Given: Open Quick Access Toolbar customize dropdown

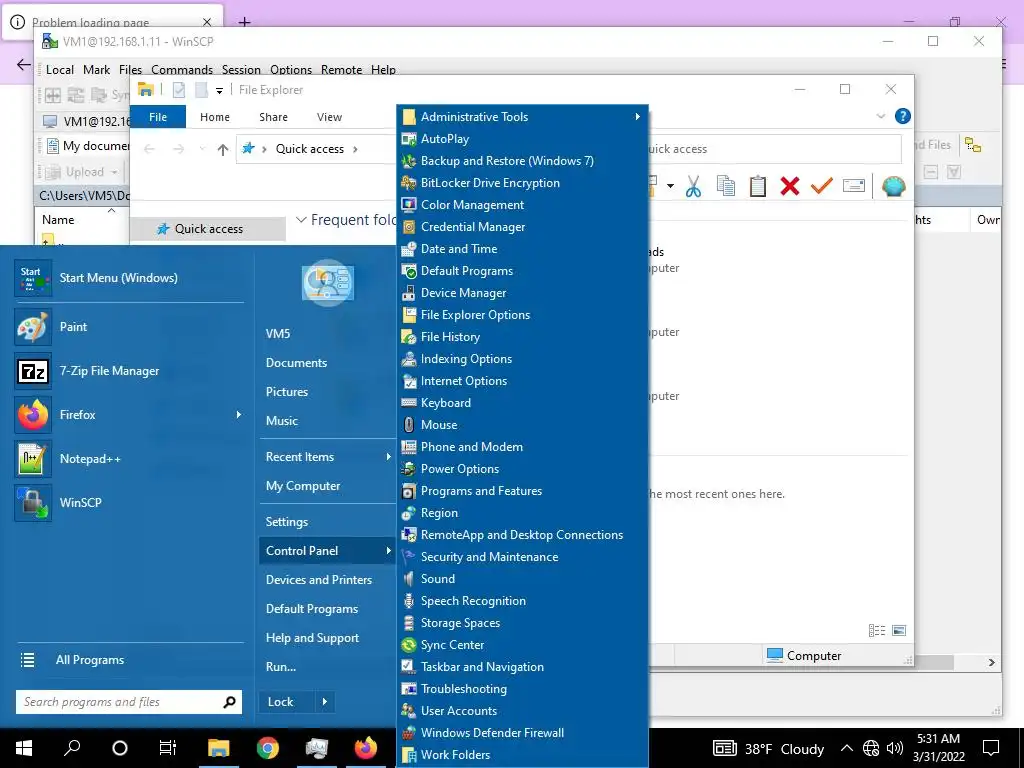Looking at the screenshot, I should click(219, 91).
